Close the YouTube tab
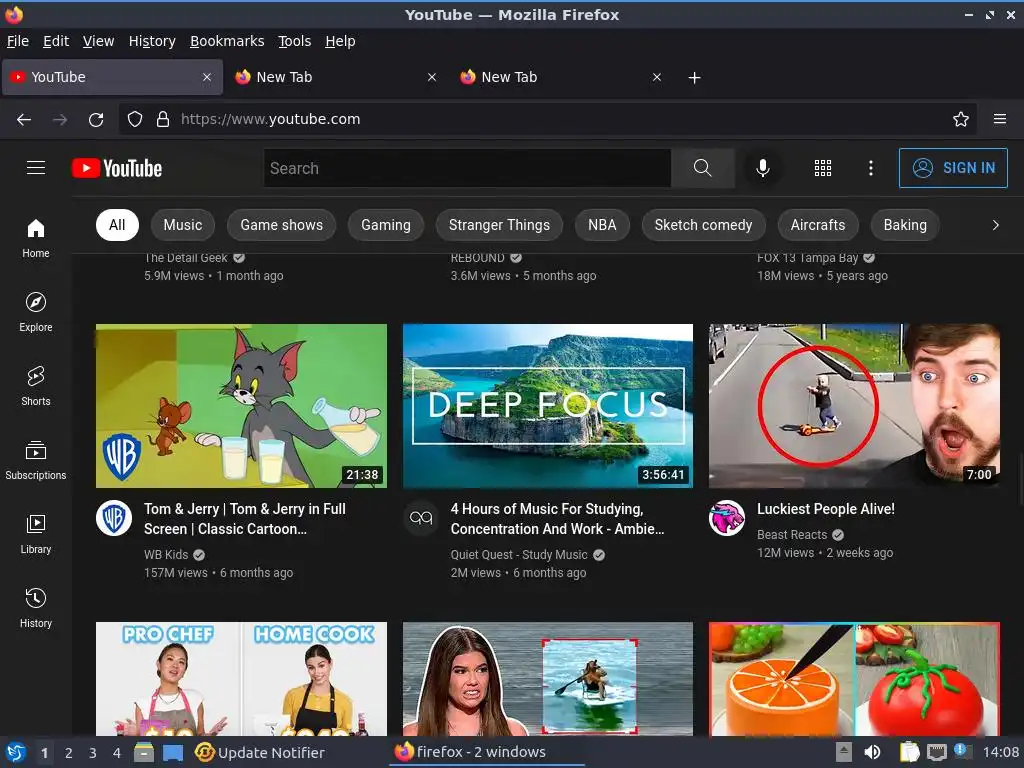 point(206,77)
